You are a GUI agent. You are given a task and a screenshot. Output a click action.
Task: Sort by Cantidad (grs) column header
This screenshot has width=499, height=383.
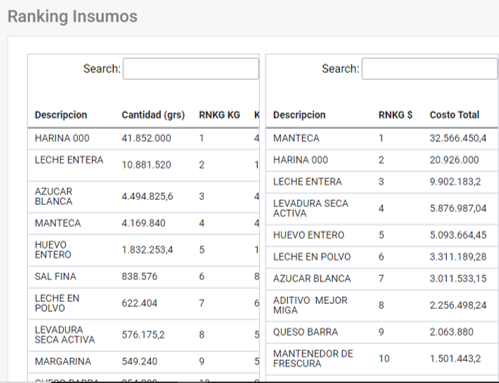pos(153,115)
